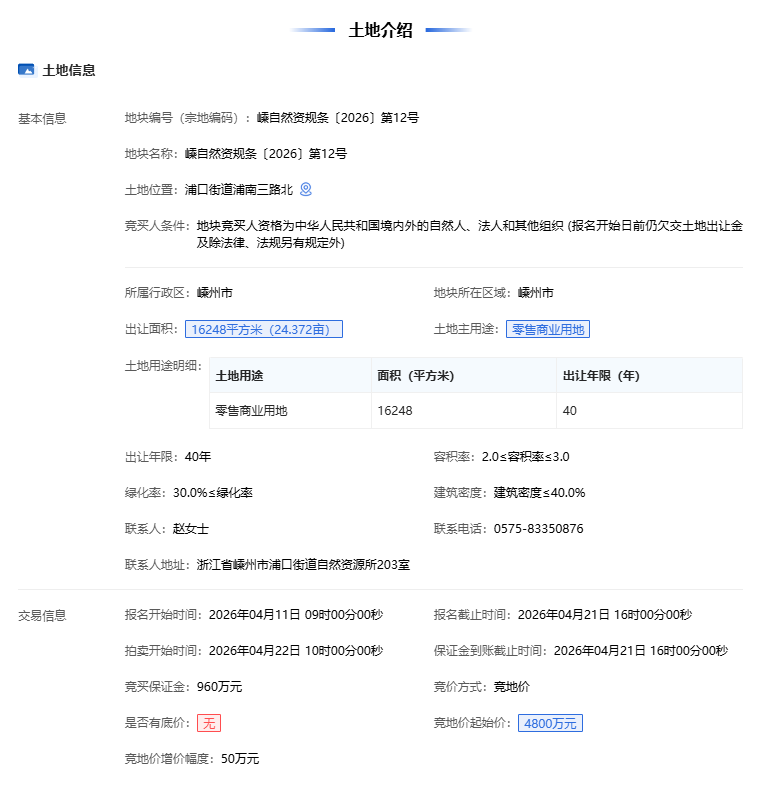Click the 交易信息 section label
This screenshot has height=789, width=759.
42,615
